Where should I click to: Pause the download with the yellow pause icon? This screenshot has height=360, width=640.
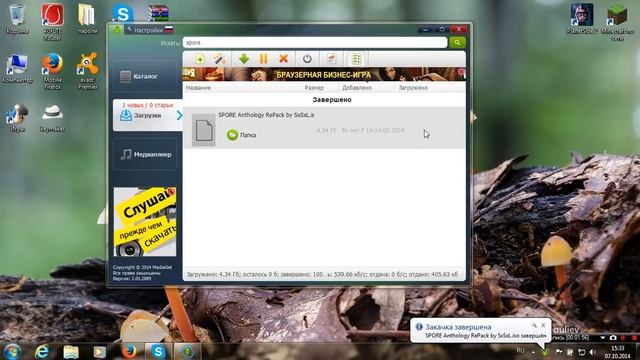pyautogui.click(x=264, y=59)
